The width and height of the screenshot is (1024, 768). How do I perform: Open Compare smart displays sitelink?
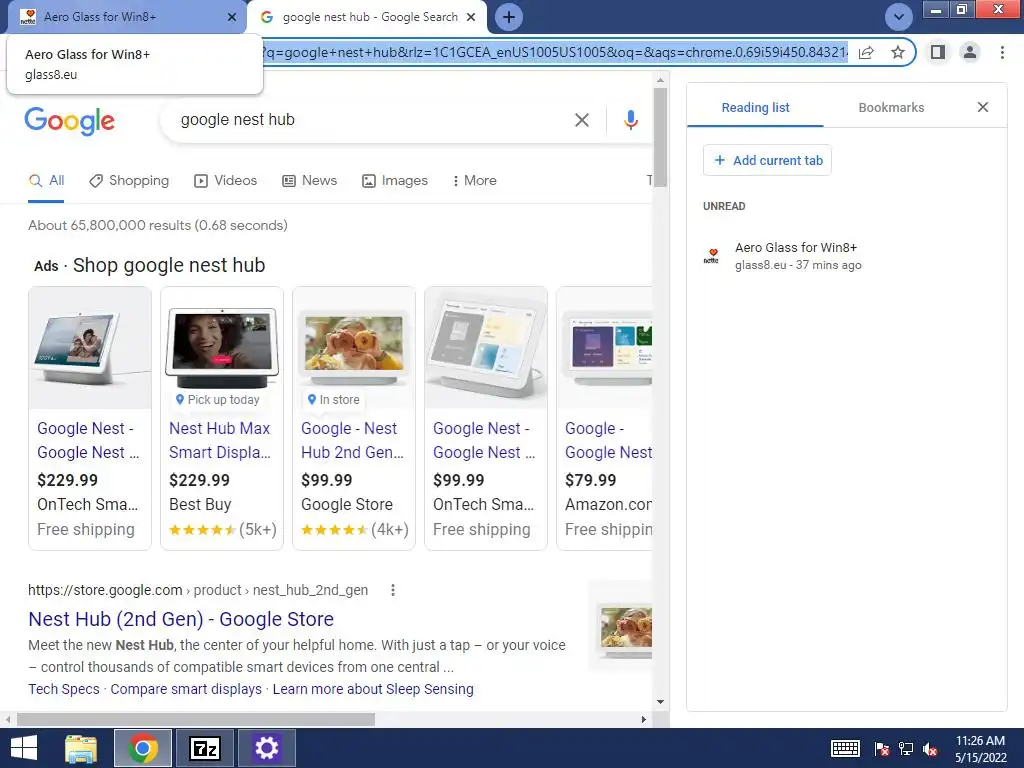(186, 689)
